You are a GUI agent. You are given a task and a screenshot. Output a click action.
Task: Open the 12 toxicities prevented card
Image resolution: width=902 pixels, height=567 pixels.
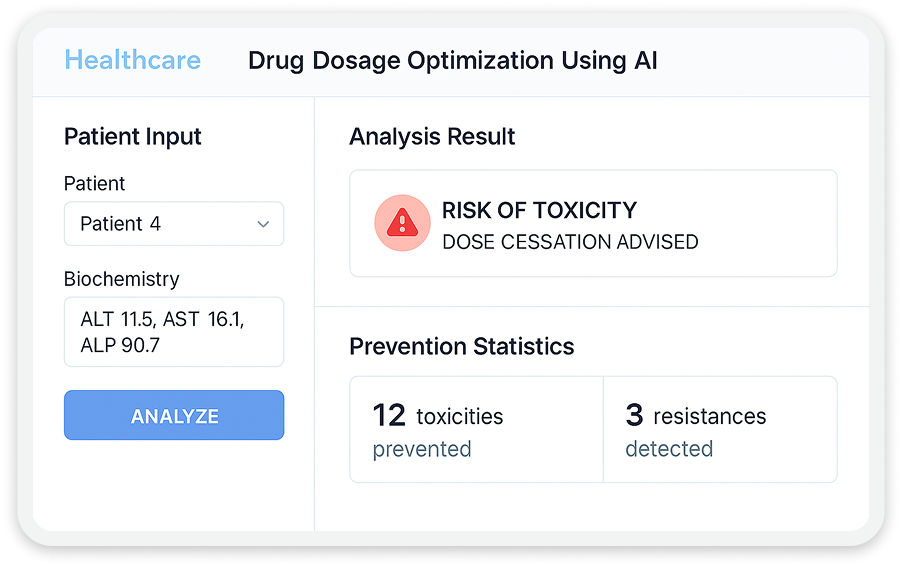click(476, 430)
